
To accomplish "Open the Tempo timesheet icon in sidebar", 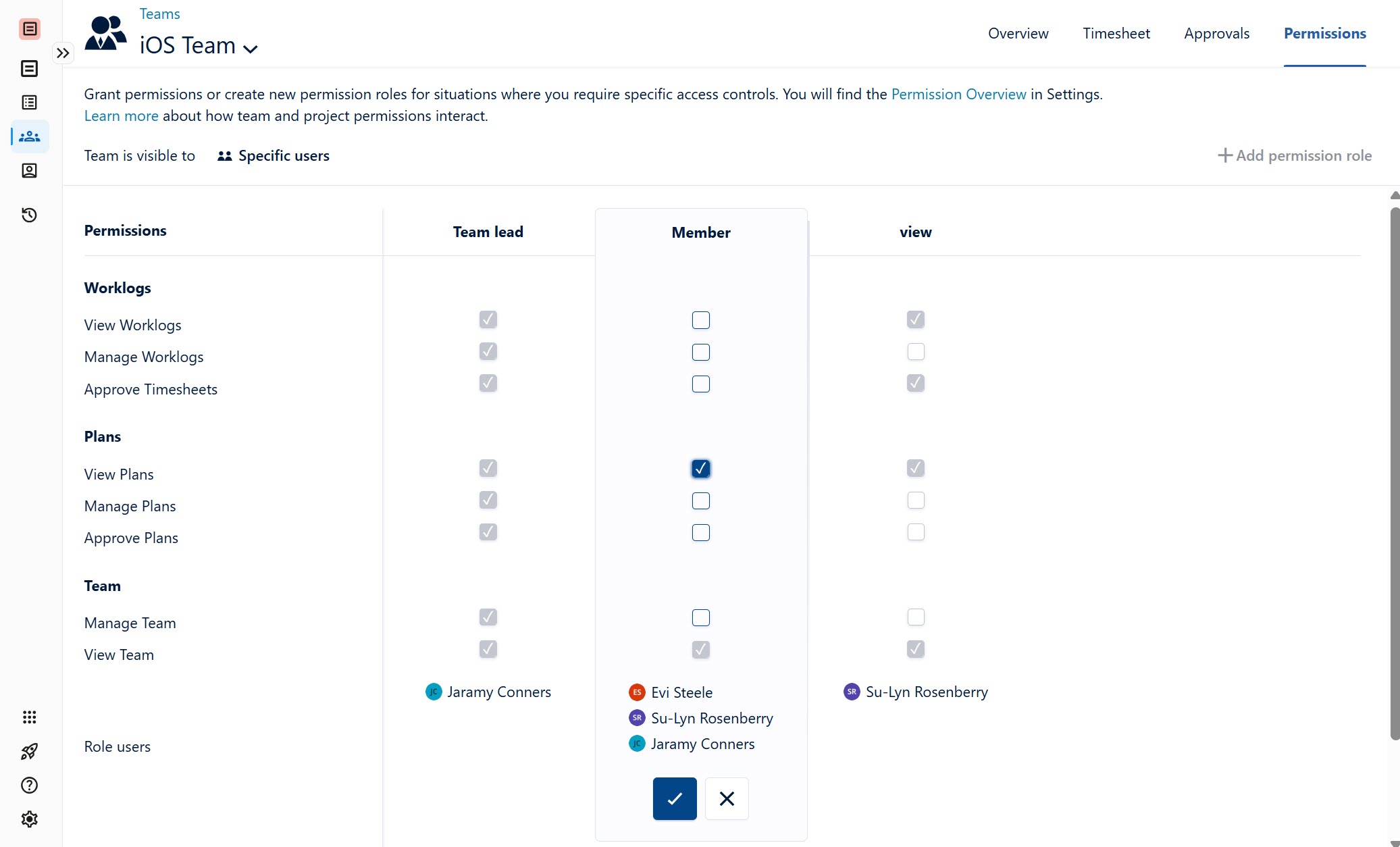I will 30,68.
